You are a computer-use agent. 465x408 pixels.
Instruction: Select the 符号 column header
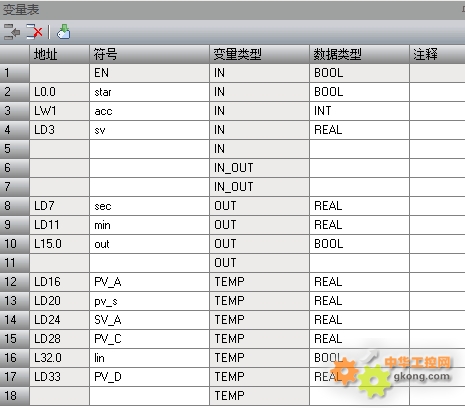pyautogui.click(x=149, y=54)
